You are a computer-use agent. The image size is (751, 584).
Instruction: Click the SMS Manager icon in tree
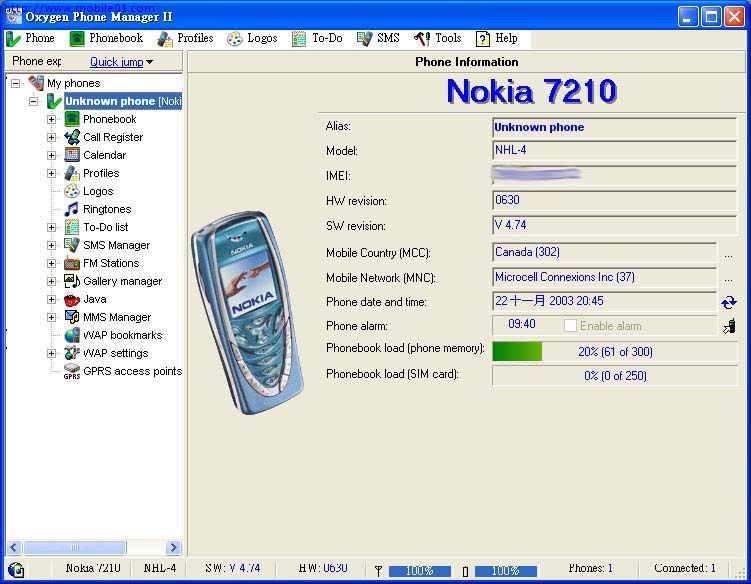coord(72,245)
